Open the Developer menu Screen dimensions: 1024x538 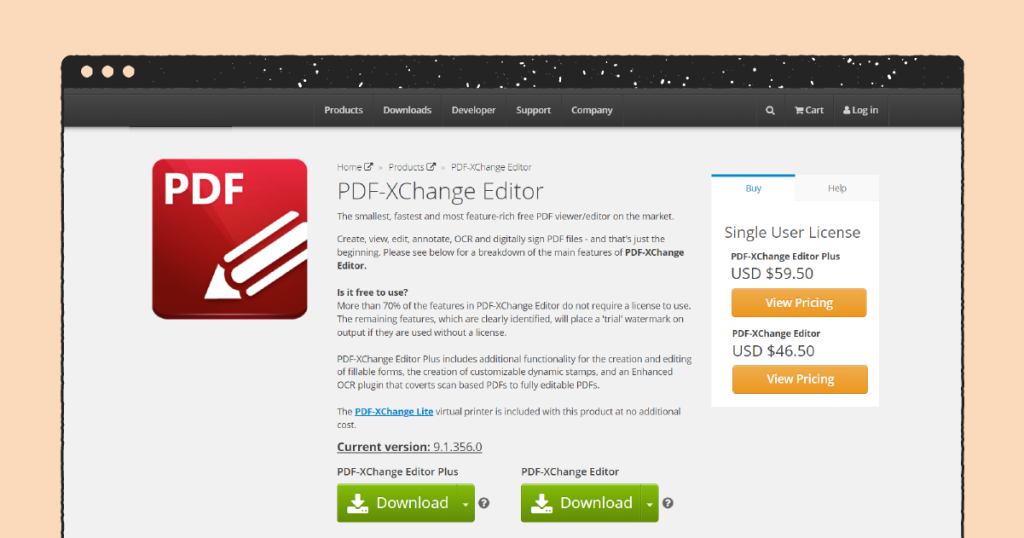pyautogui.click(x=473, y=110)
